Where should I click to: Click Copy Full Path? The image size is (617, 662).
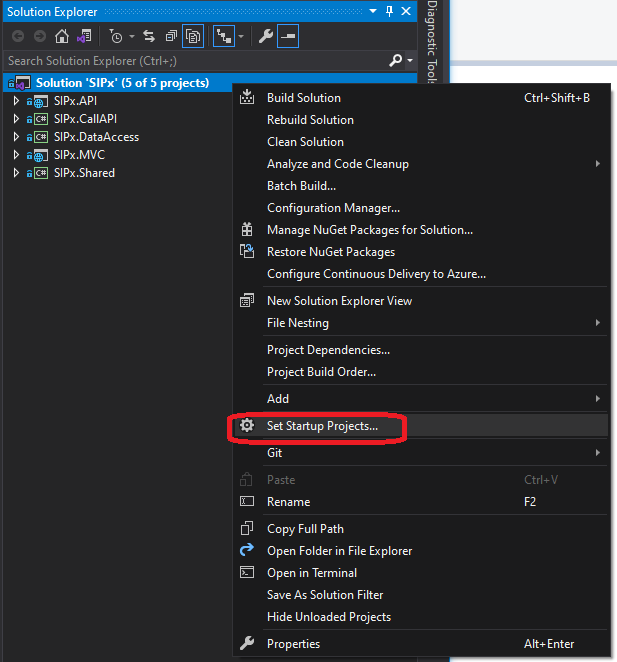pos(421,529)
